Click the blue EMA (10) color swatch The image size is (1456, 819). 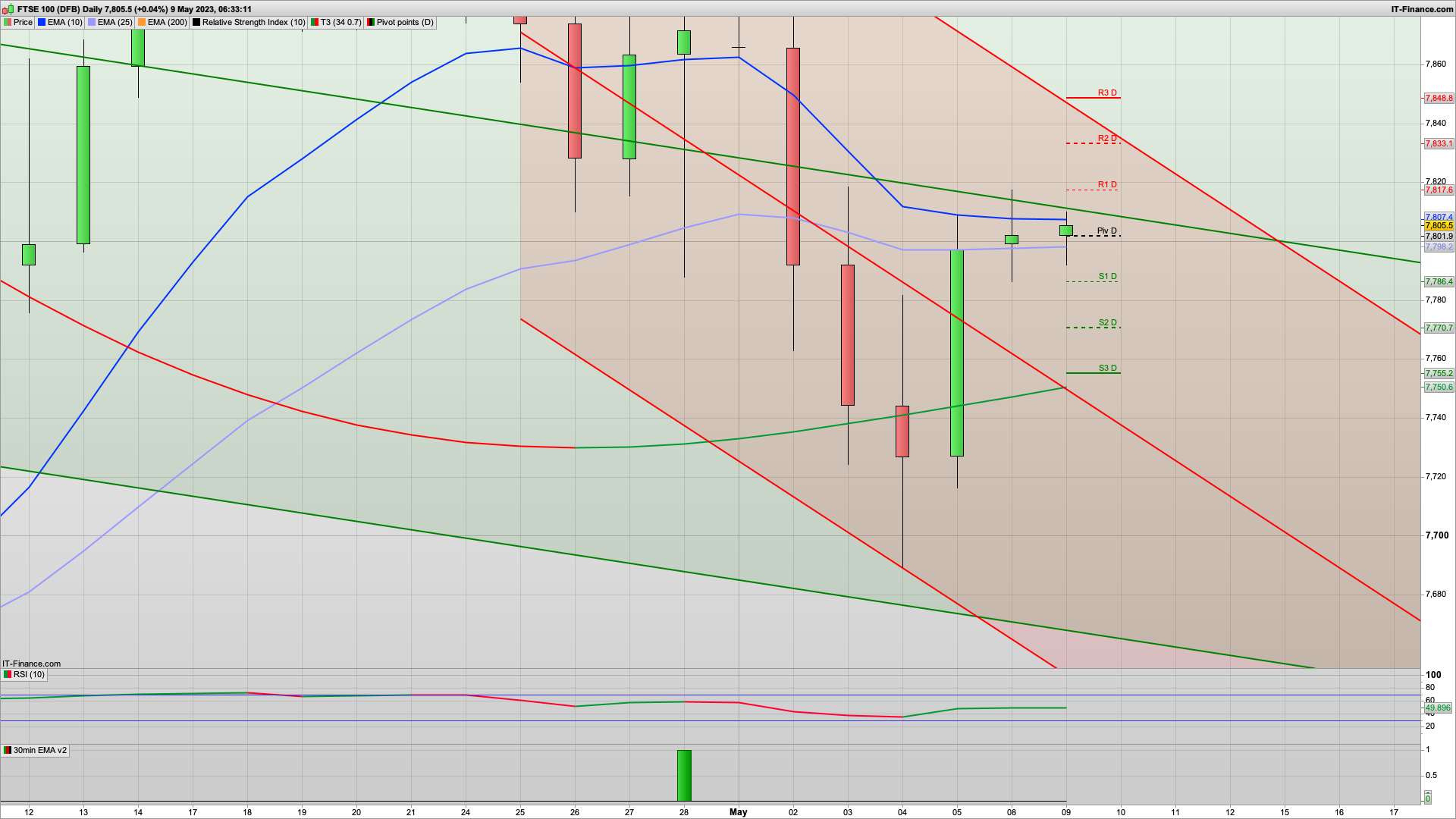pos(42,23)
